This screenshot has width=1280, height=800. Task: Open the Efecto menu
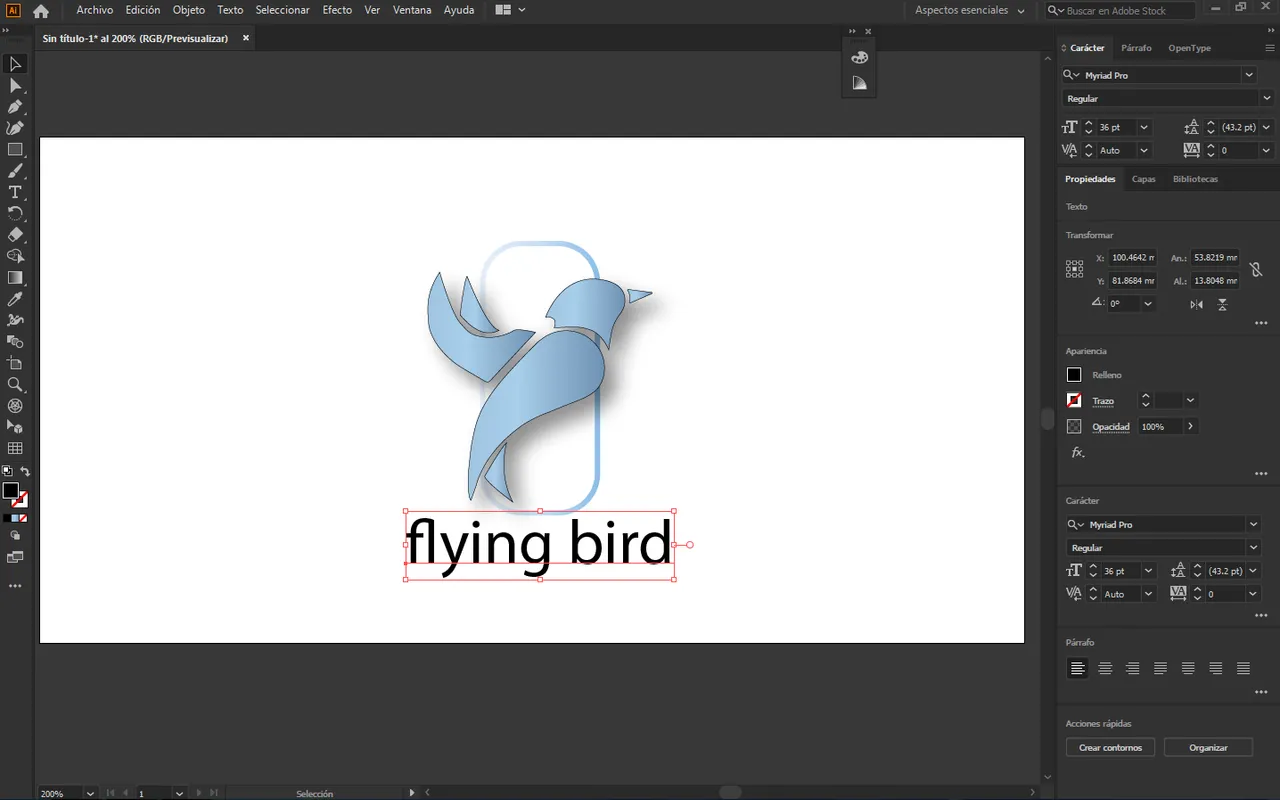tap(337, 10)
